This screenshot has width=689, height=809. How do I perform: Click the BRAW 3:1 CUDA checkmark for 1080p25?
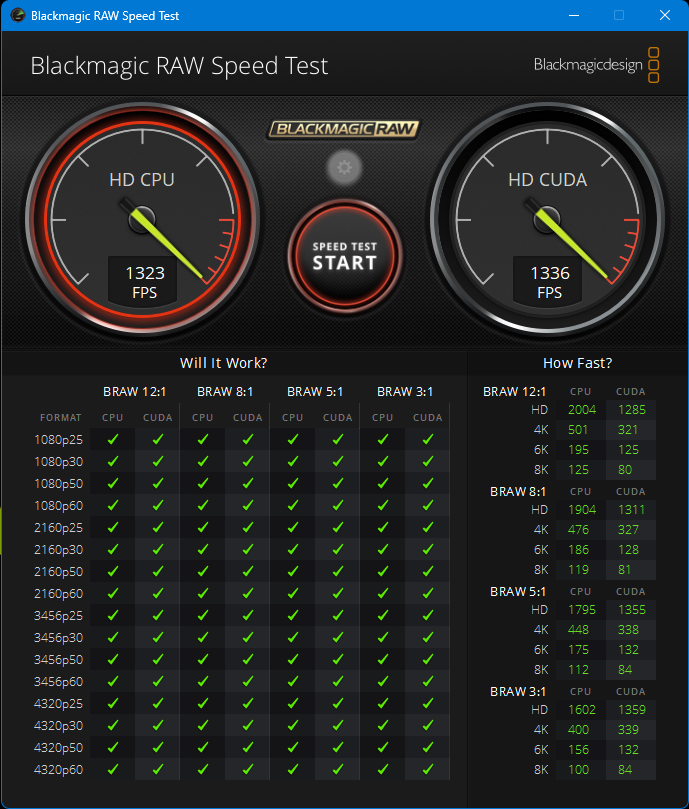click(x=428, y=439)
